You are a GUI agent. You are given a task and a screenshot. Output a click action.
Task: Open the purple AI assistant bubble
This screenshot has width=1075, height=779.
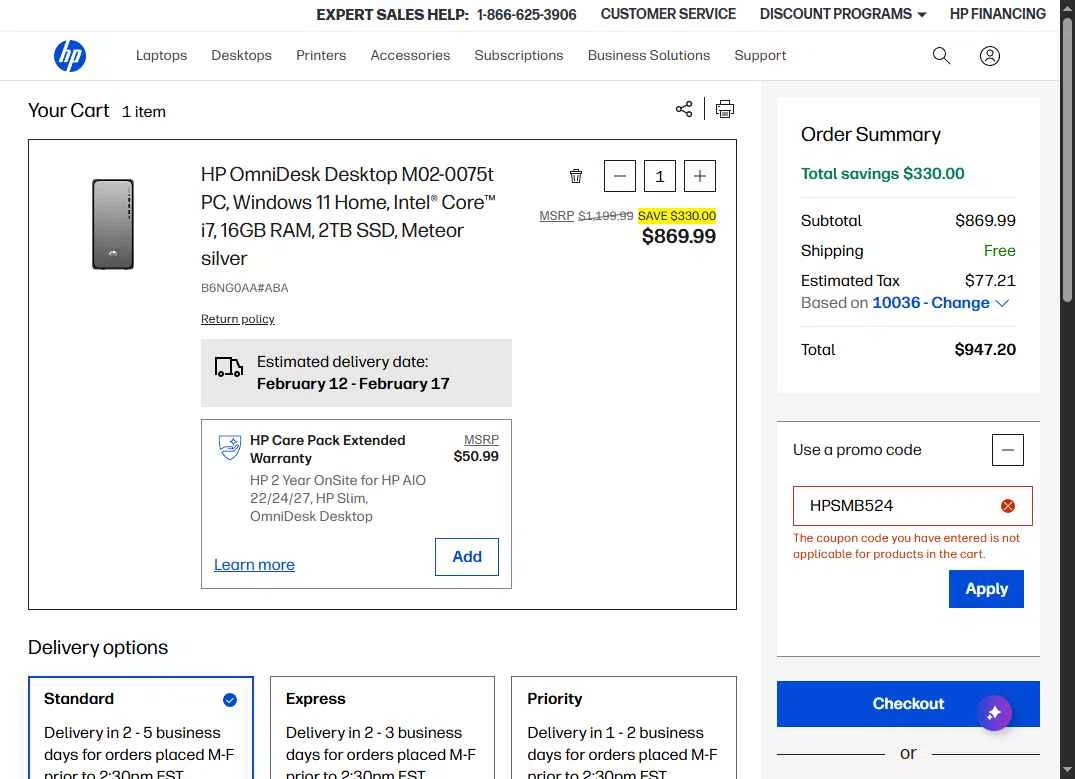tap(994, 713)
